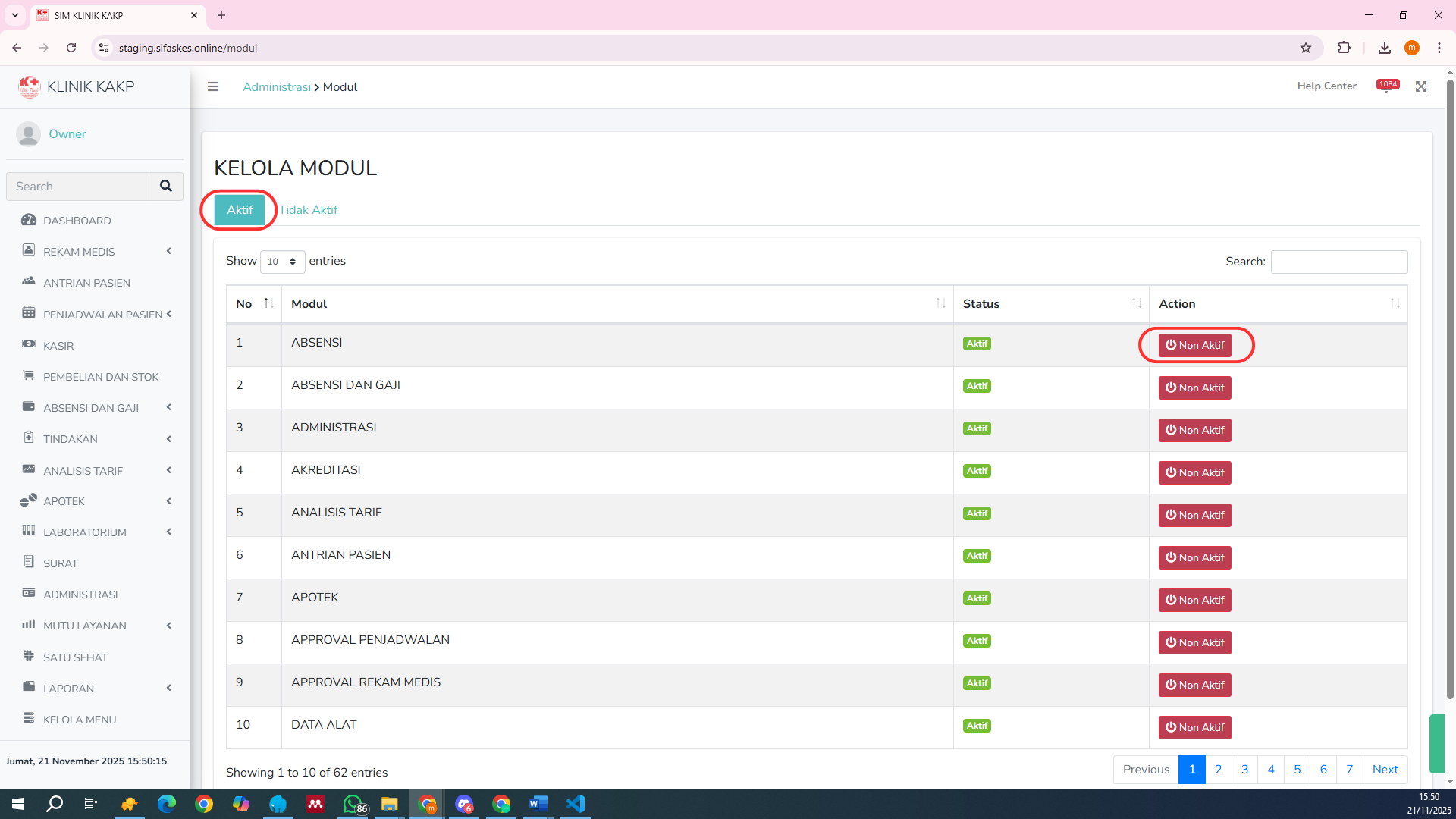Image resolution: width=1456 pixels, height=819 pixels.
Task: Set DATA ALAT module to Non Aktif
Action: (x=1194, y=727)
